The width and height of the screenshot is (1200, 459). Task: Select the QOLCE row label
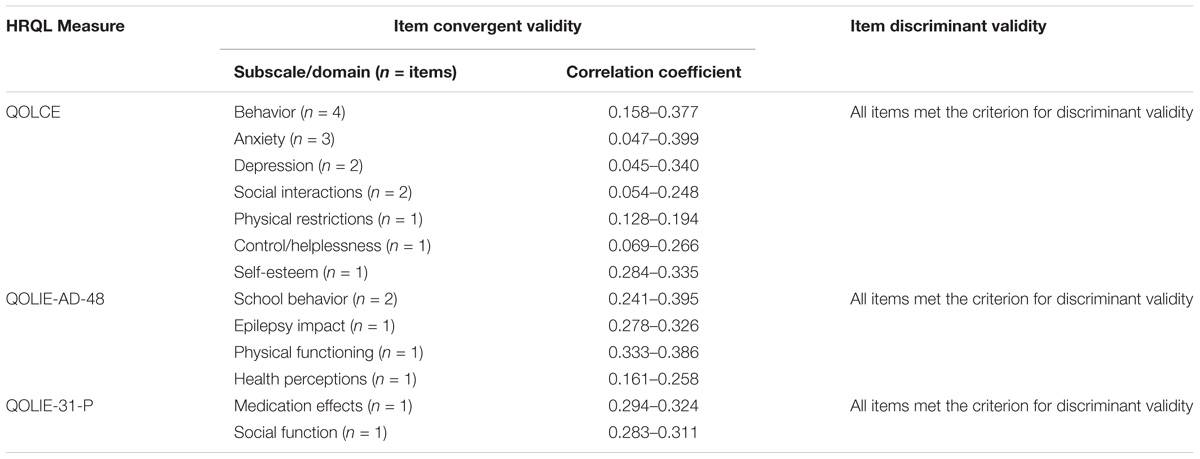click(x=35, y=111)
